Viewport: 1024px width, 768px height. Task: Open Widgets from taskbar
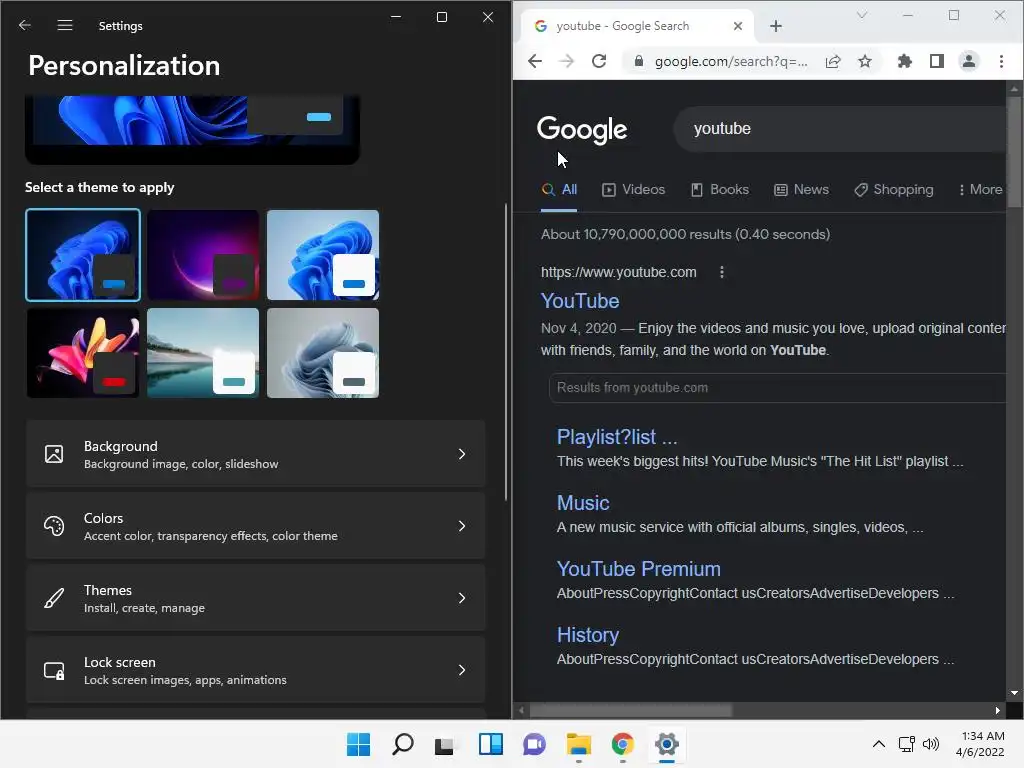click(490, 744)
